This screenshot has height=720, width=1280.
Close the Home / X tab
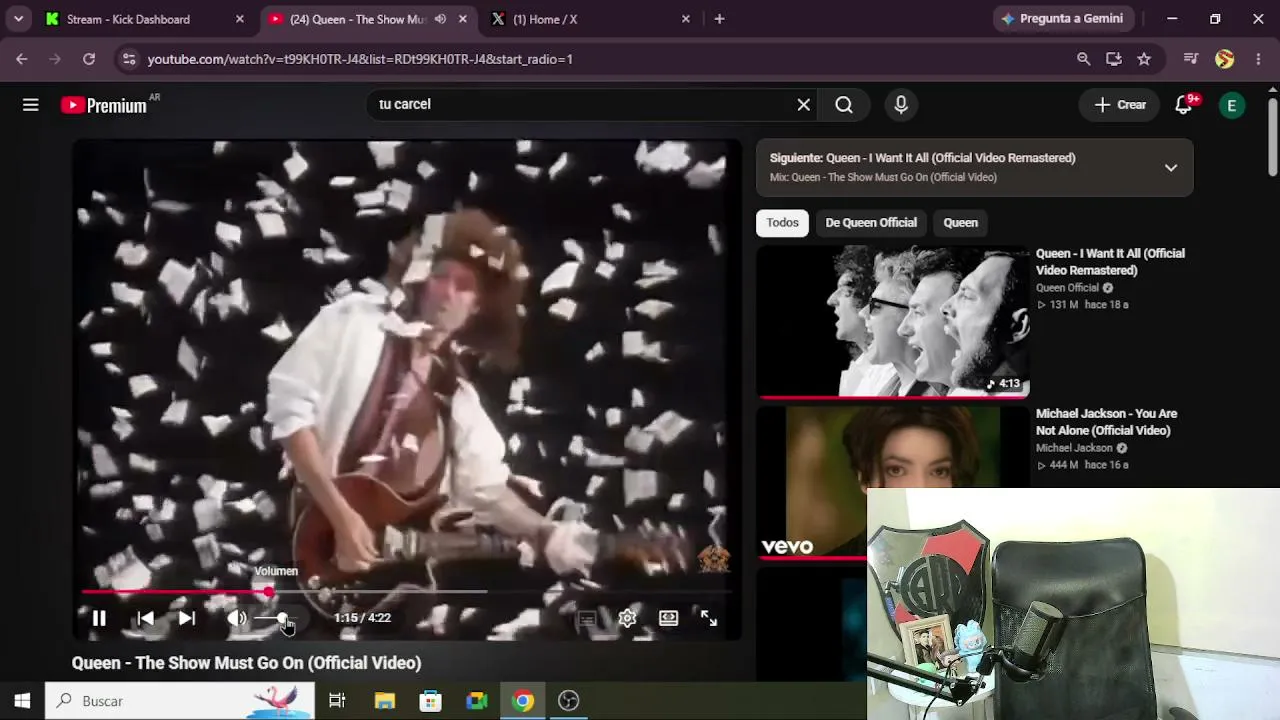pos(686,19)
